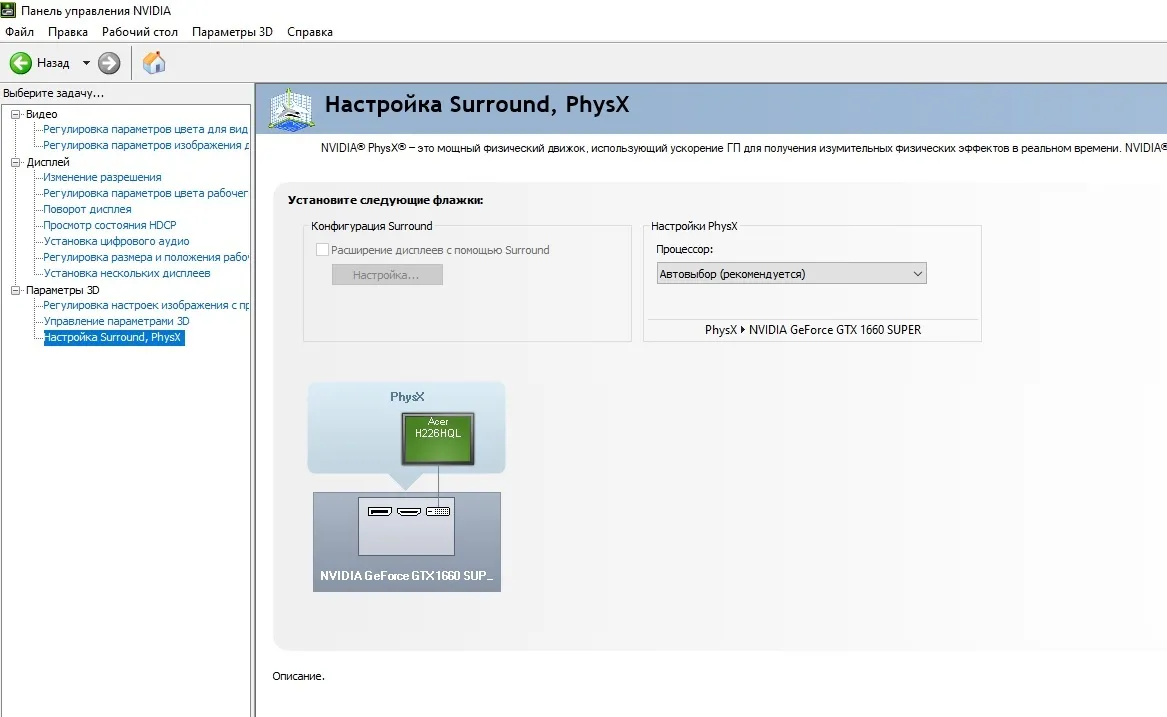Image resolution: width=1167 pixels, height=717 pixels.
Task: Click the PhysX label in diagram
Action: (407, 397)
